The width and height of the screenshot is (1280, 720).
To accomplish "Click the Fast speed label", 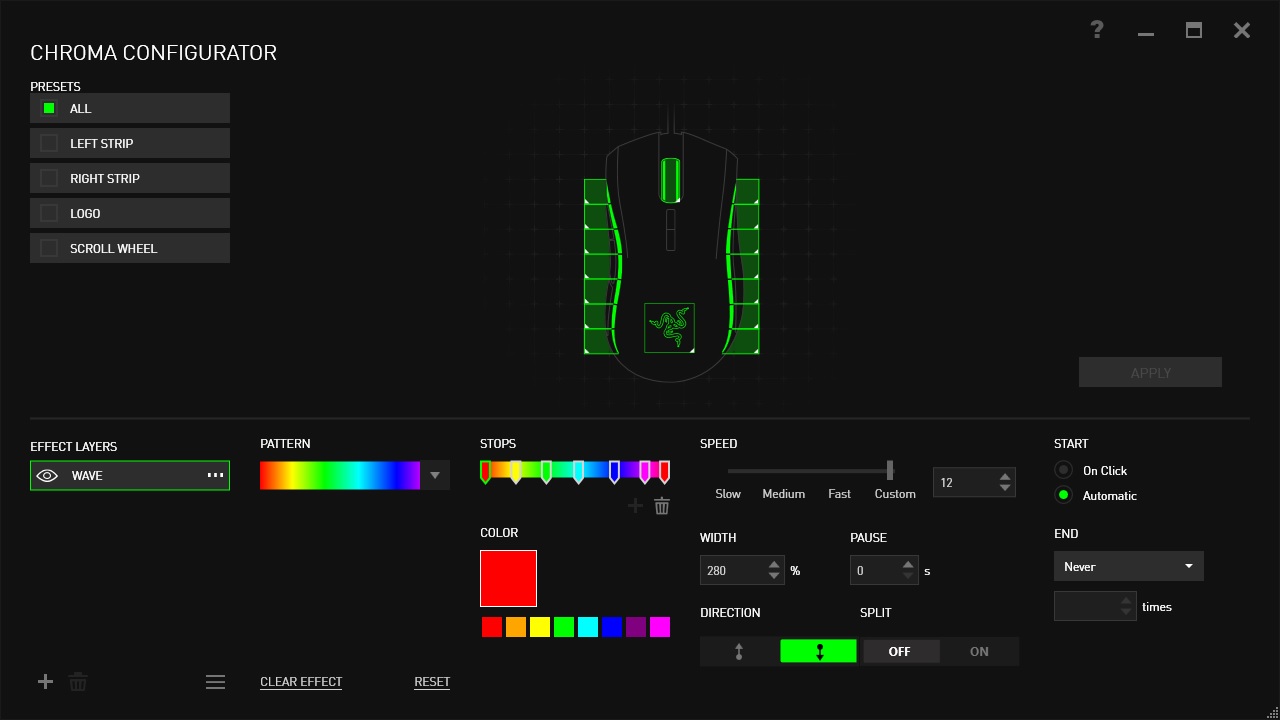I will coord(840,494).
